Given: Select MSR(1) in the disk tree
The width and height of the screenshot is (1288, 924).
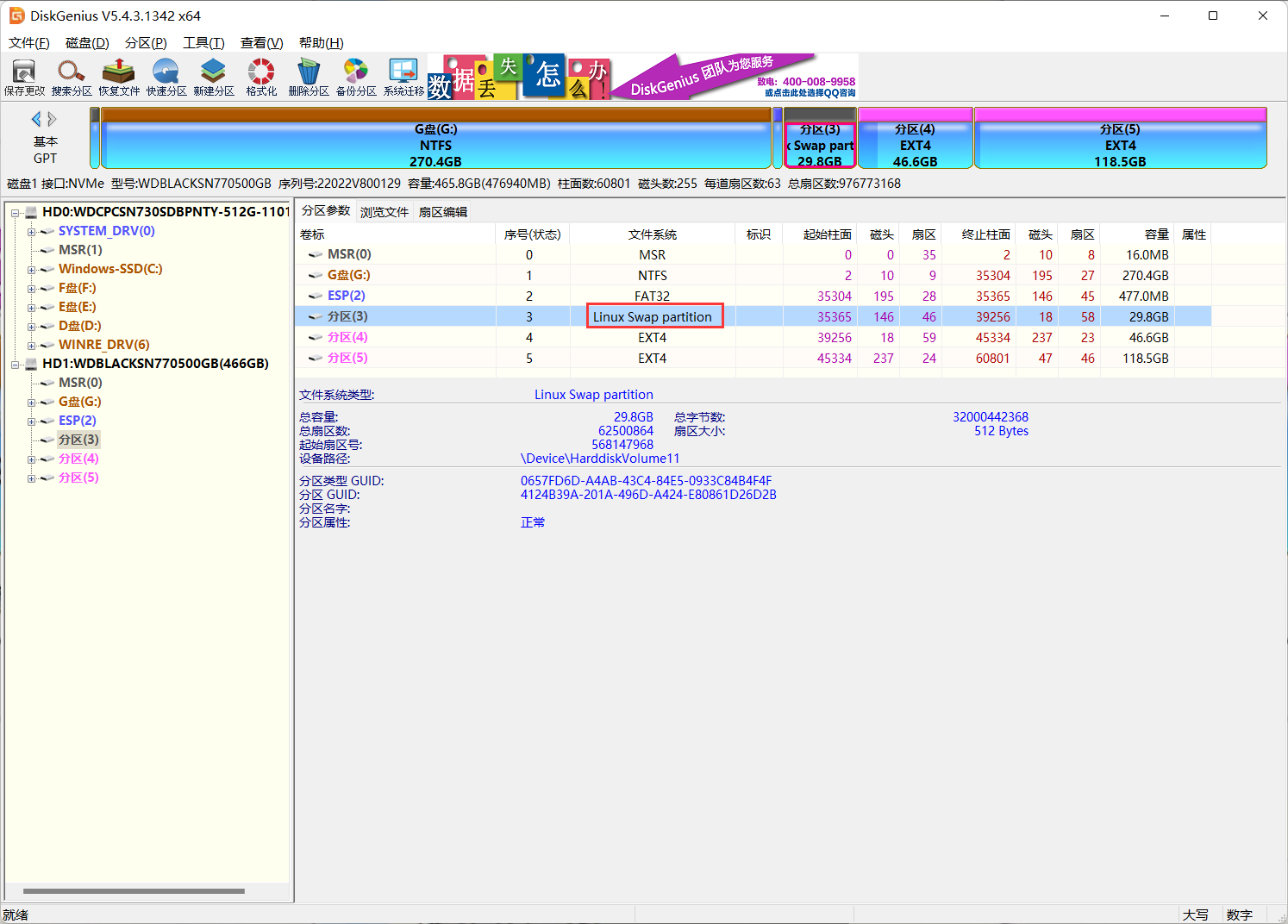Looking at the screenshot, I should coord(80,250).
